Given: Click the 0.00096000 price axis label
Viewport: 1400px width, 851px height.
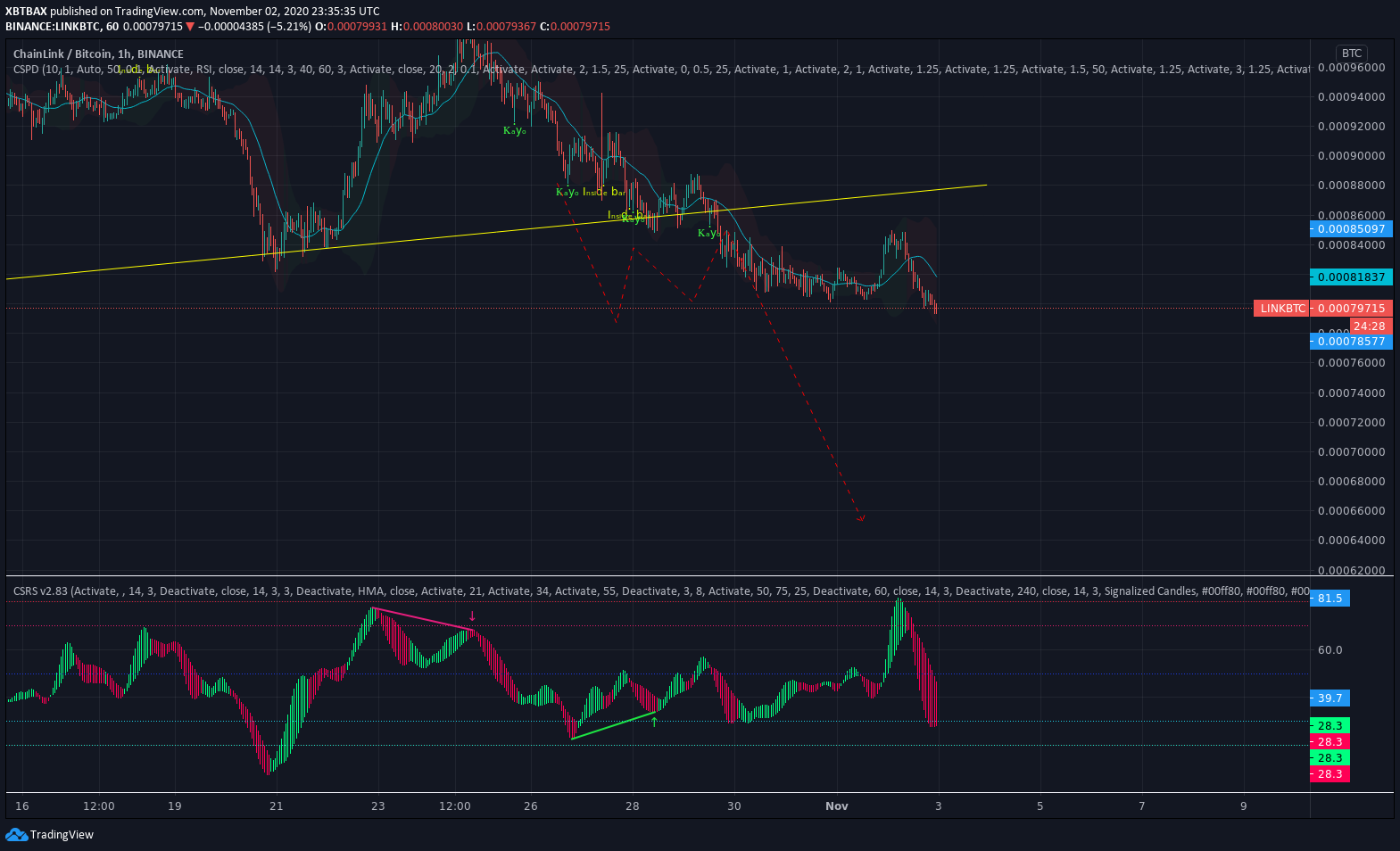Looking at the screenshot, I should pyautogui.click(x=1351, y=68).
